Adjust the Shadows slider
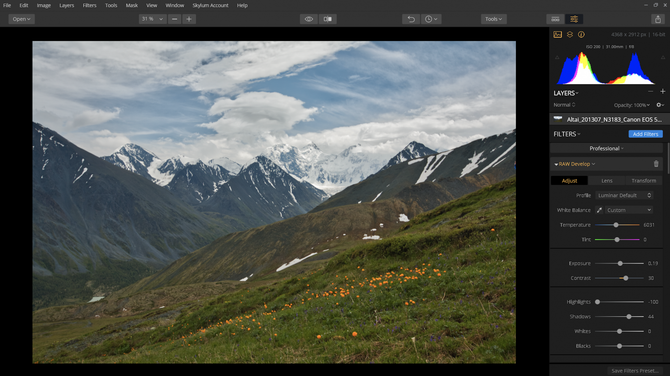This screenshot has width=670, height=376. tap(619, 317)
